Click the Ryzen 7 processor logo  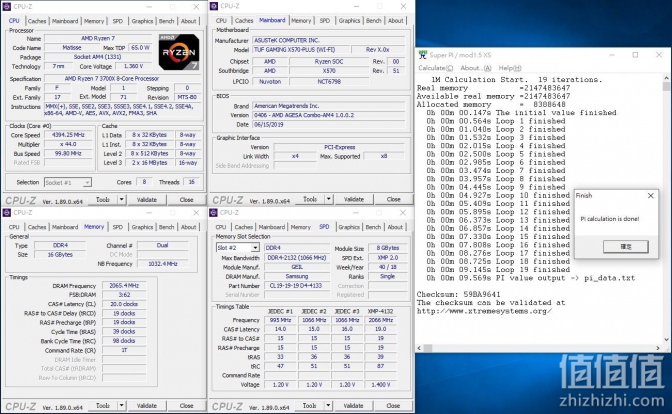click(179, 52)
